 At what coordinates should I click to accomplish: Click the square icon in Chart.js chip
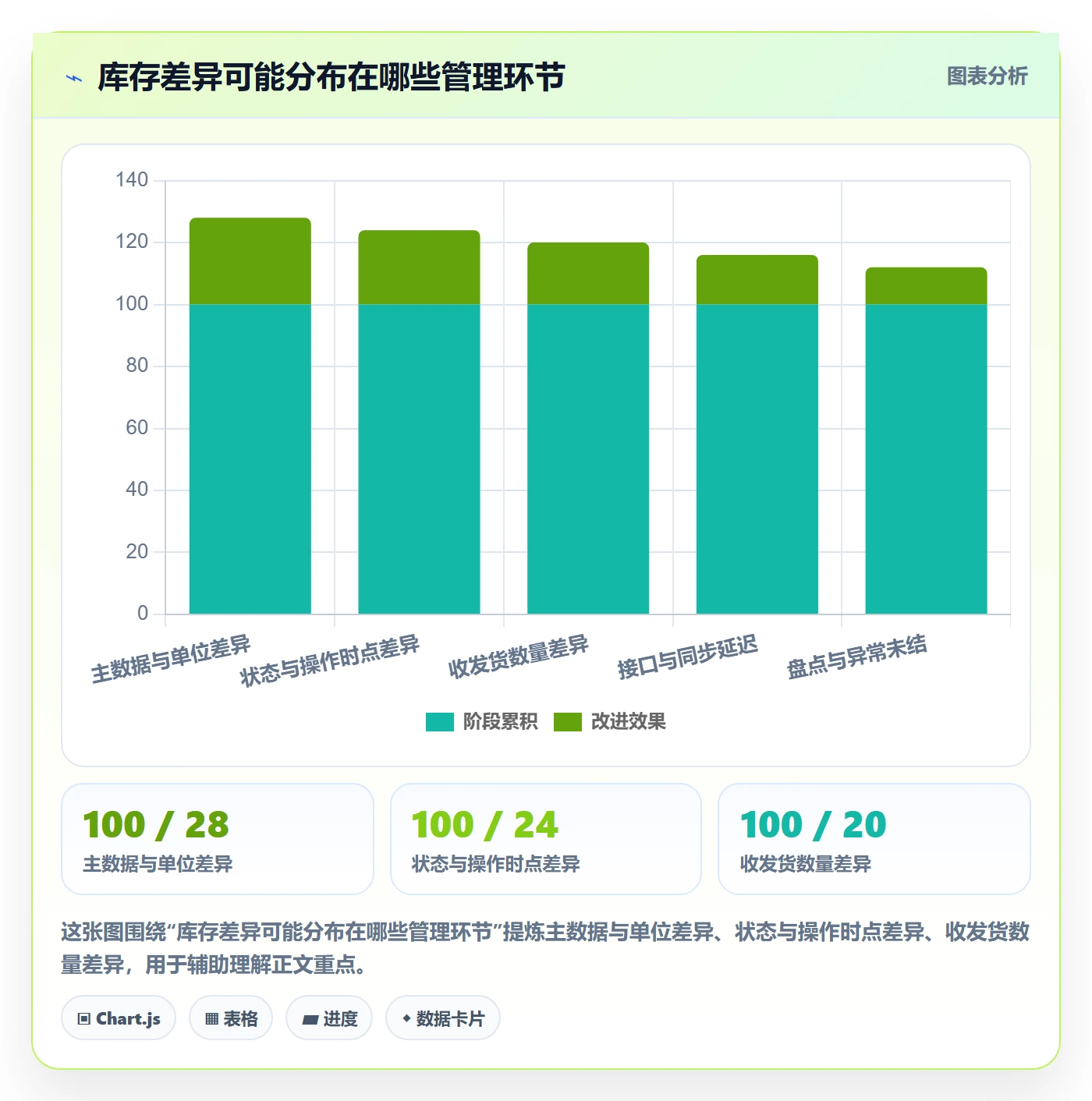tap(84, 1019)
